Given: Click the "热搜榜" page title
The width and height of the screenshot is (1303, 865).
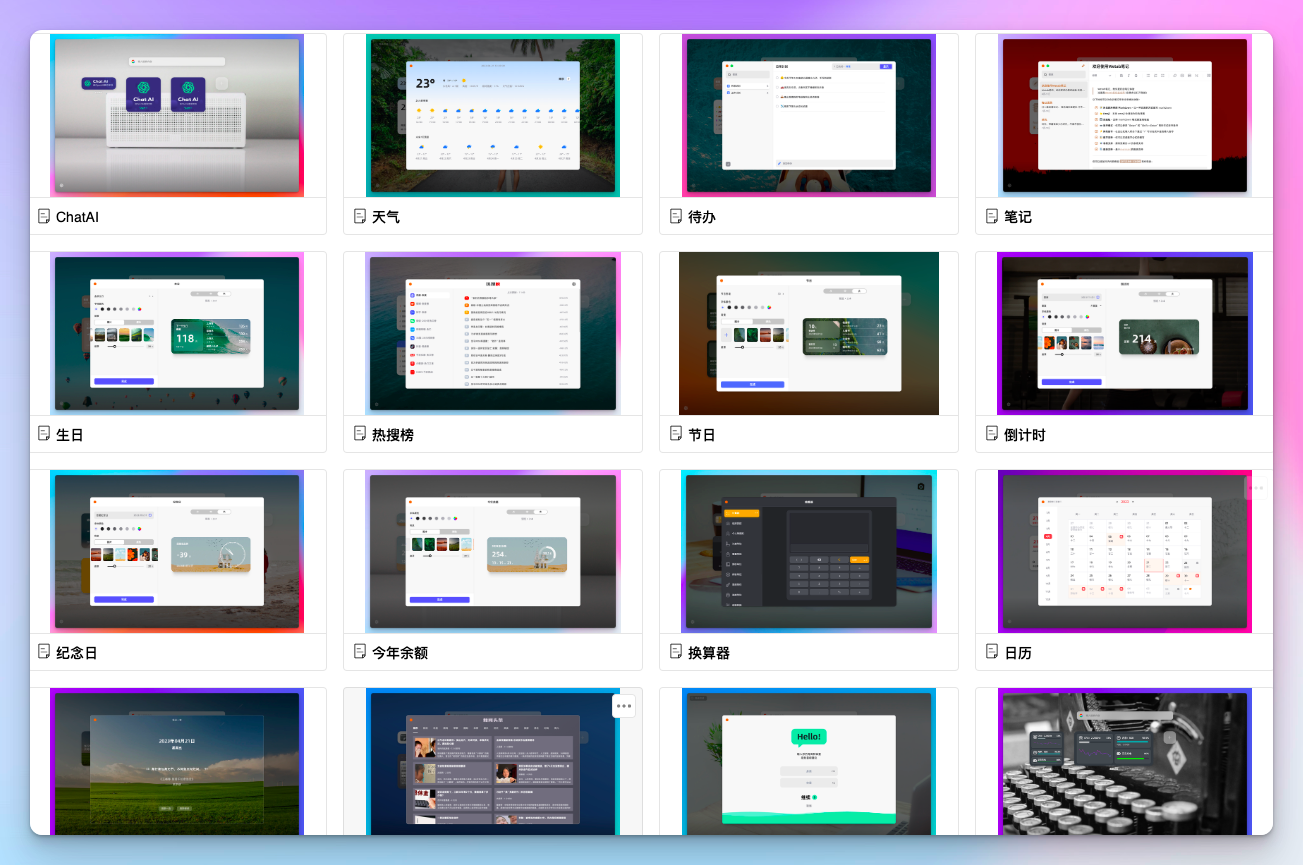Looking at the screenshot, I should pos(393,435).
